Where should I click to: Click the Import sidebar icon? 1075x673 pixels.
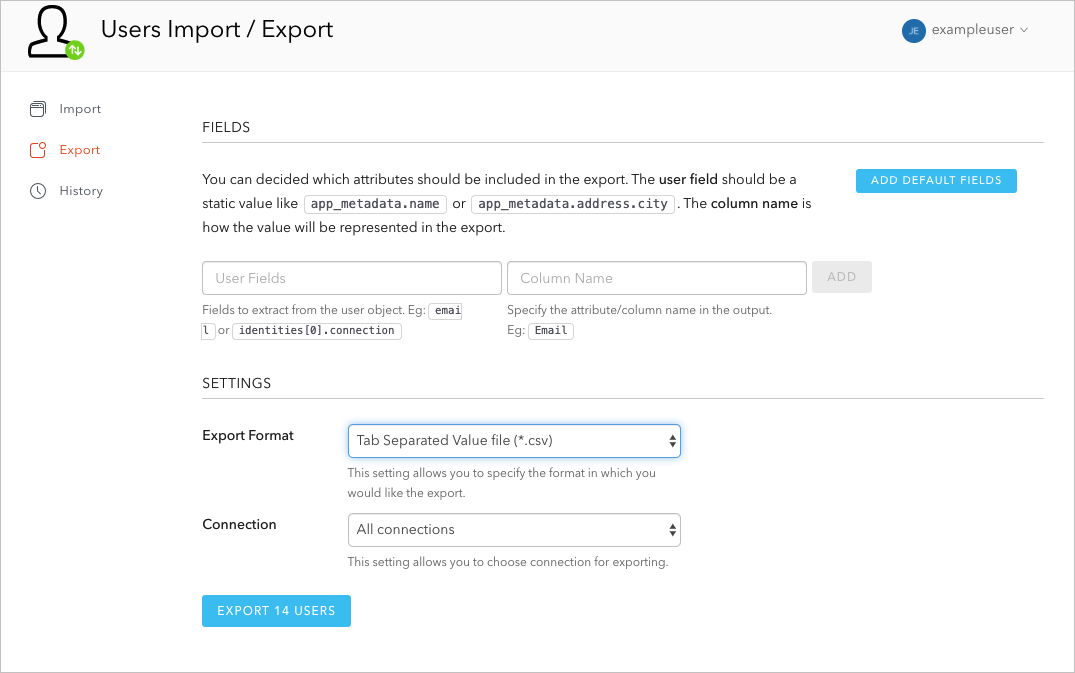(x=38, y=109)
